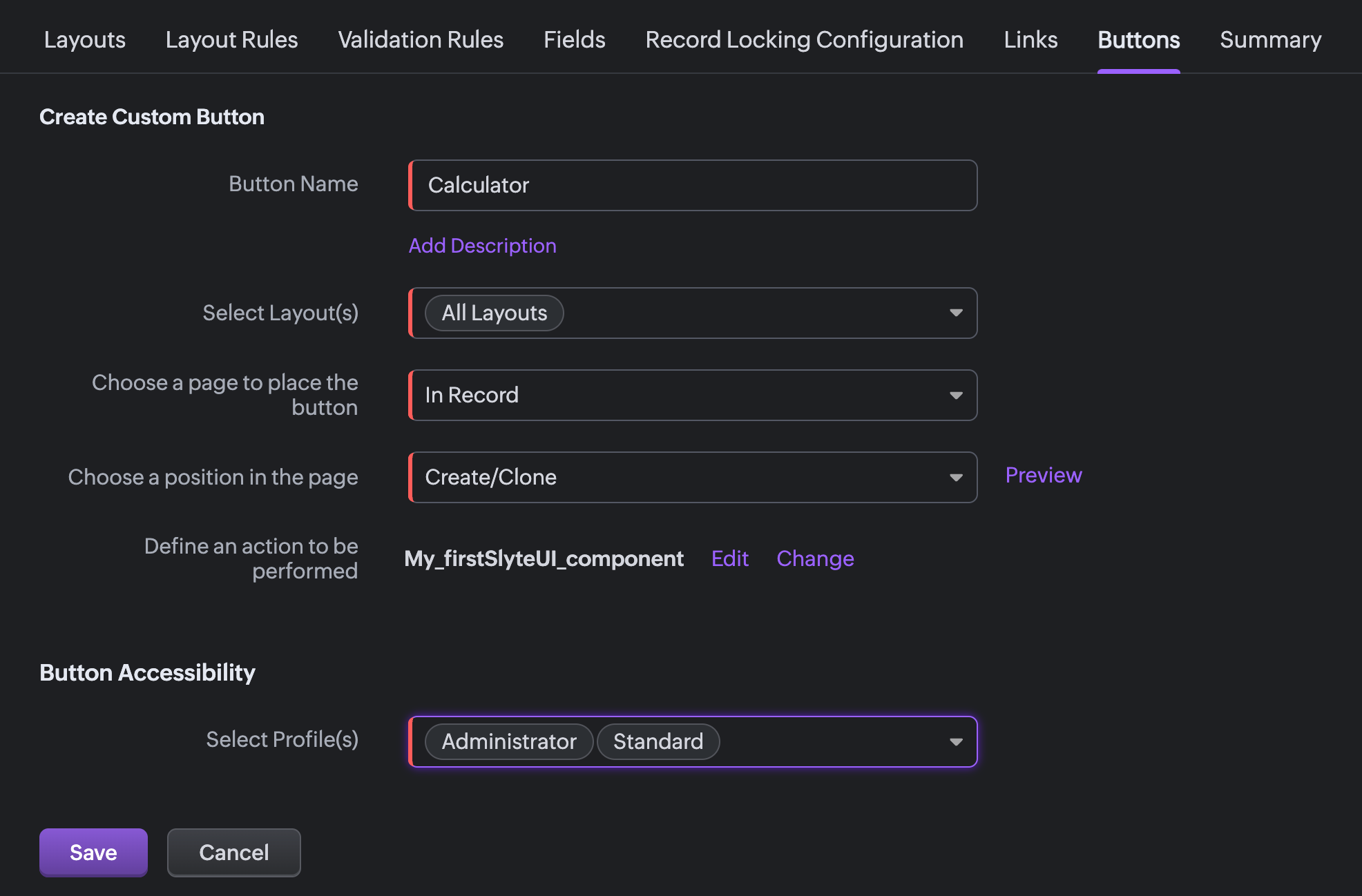
Task: Click the All Layouts chip
Action: pos(494,313)
